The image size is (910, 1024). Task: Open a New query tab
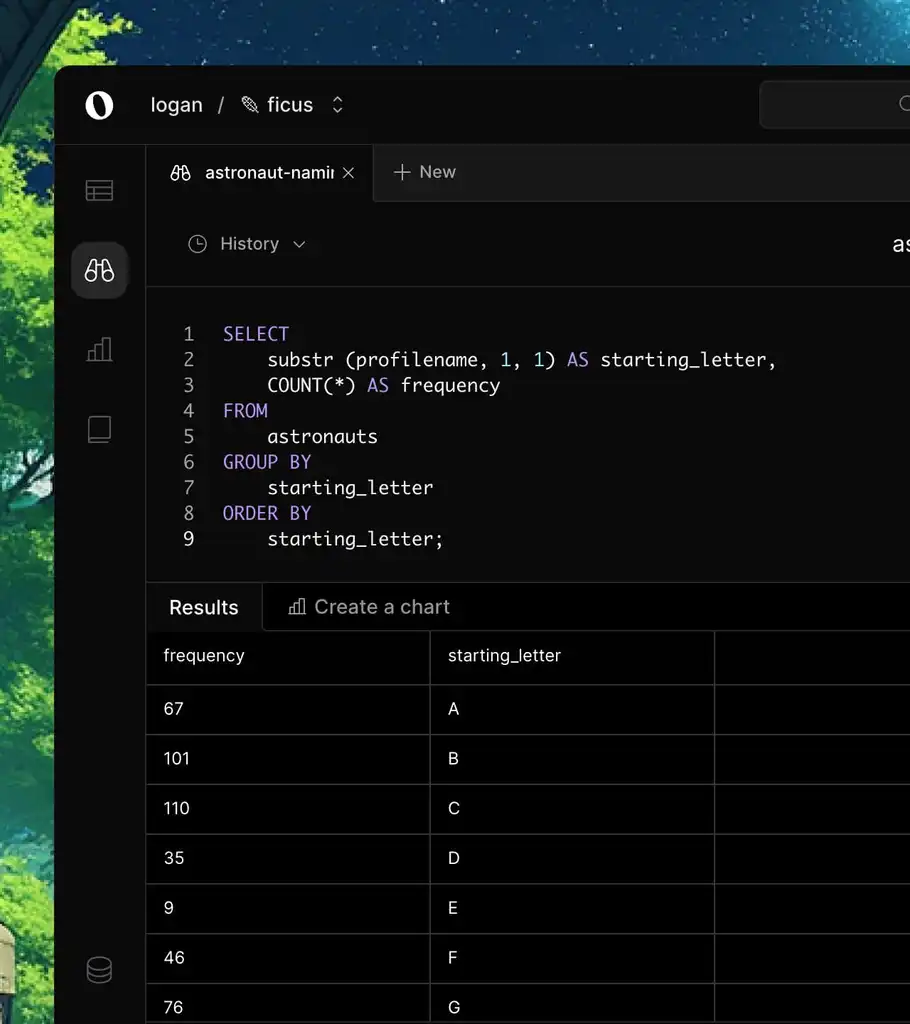[425, 172]
